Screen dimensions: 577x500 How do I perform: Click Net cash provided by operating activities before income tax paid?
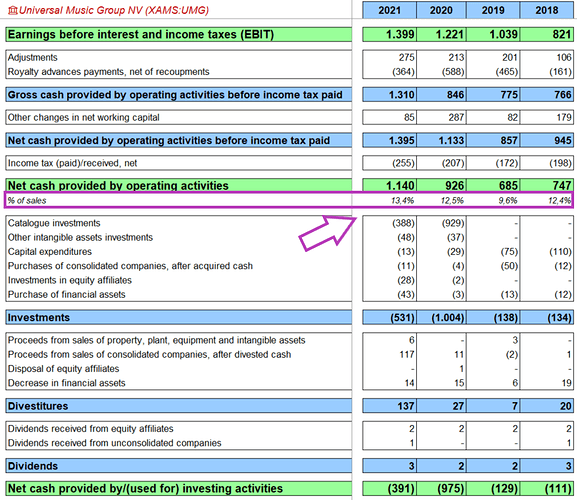point(169,141)
